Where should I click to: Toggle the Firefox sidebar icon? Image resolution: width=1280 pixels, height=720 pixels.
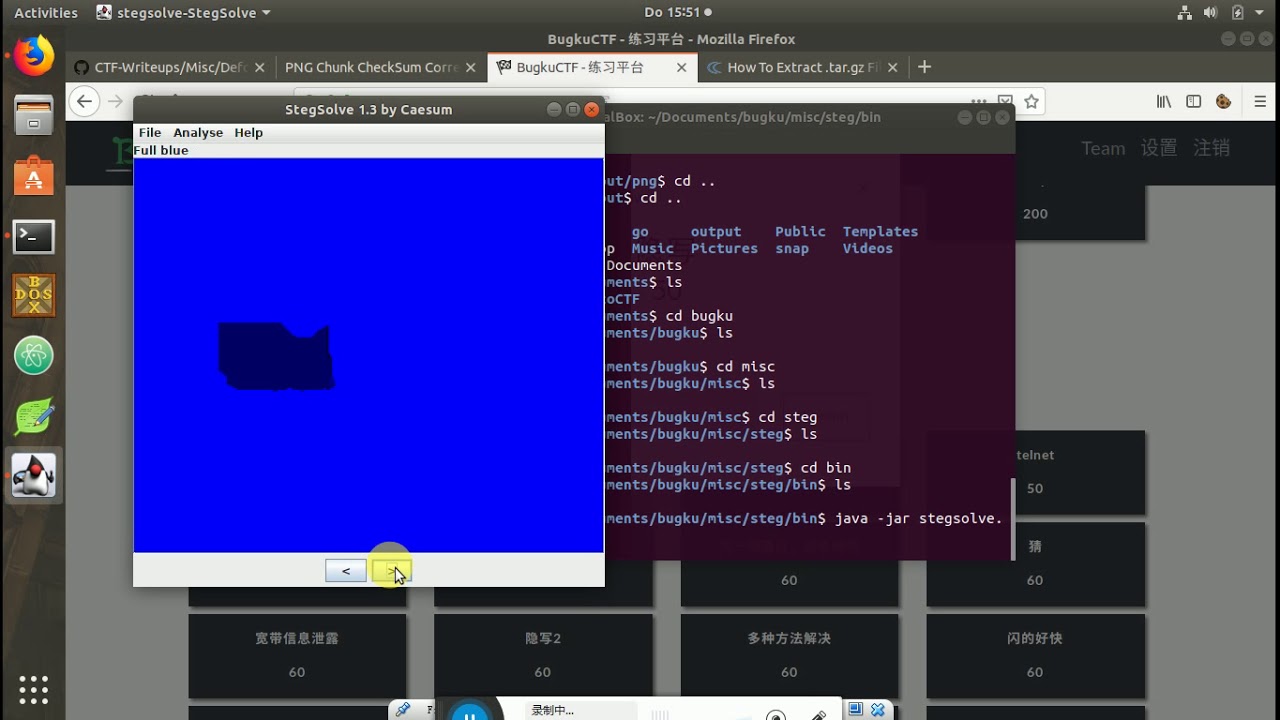tap(1193, 101)
